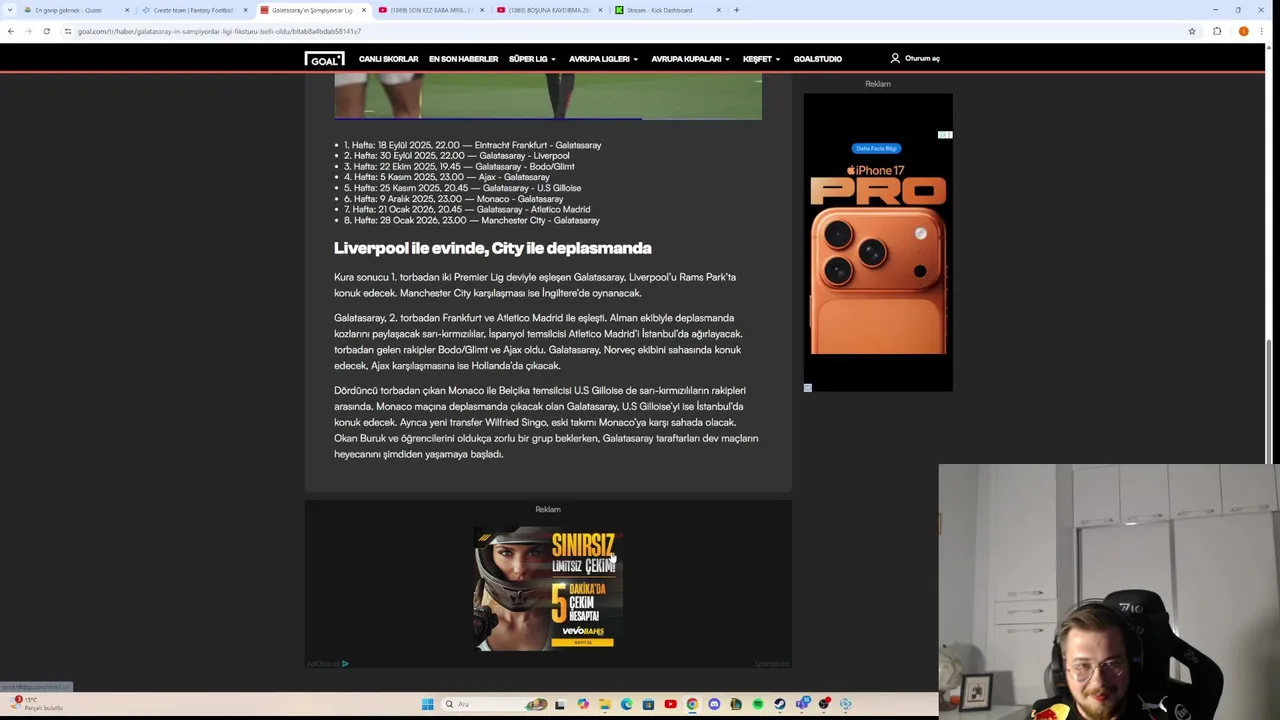Open the browser extensions puzzle icon
1280x720 pixels.
click(1217, 31)
